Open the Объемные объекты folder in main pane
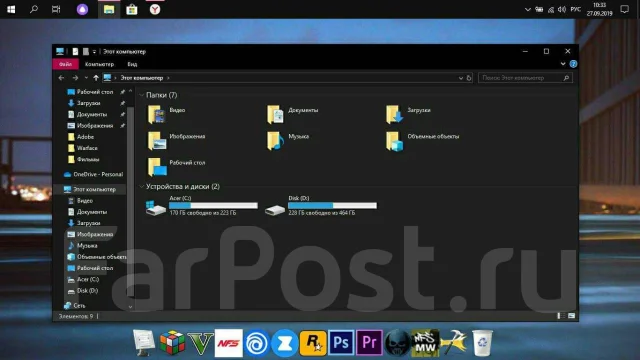This screenshot has width=640, height=360. [422, 140]
